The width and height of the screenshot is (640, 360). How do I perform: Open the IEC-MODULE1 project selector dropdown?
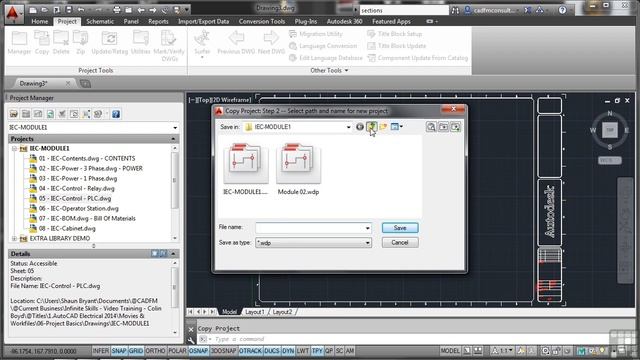pyautogui.click(x=175, y=128)
